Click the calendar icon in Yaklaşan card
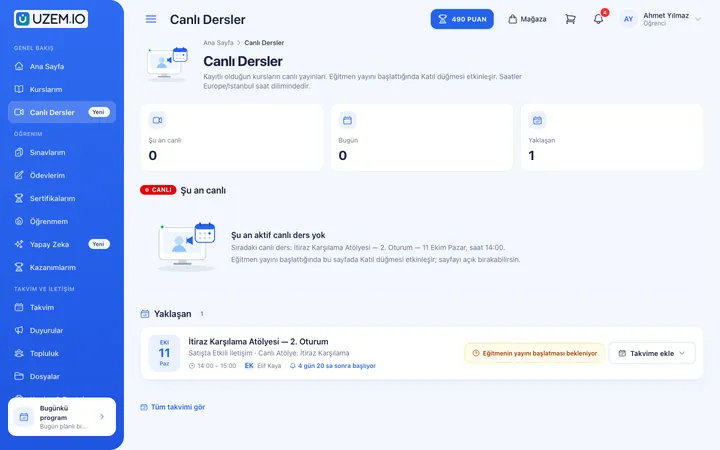 coord(537,120)
